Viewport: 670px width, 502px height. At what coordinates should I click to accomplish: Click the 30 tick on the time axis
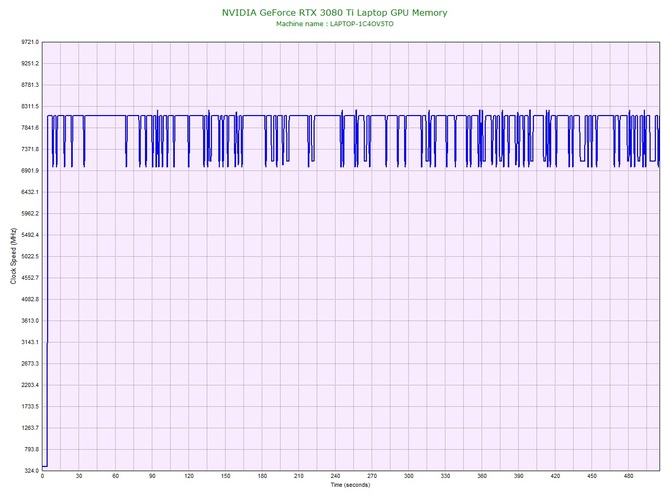point(79,476)
